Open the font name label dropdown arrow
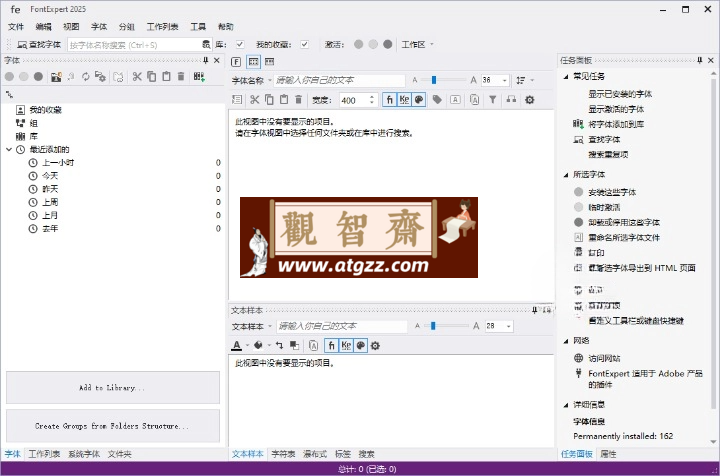This screenshot has height=476, width=720. (x=270, y=81)
